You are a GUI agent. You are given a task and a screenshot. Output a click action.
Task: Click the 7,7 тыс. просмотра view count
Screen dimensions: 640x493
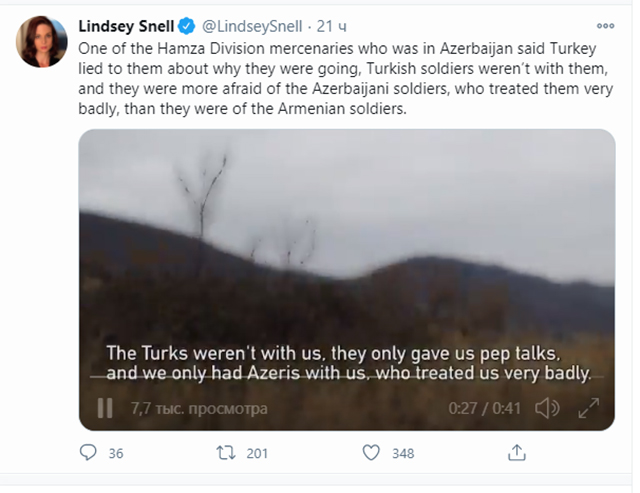pos(199,408)
